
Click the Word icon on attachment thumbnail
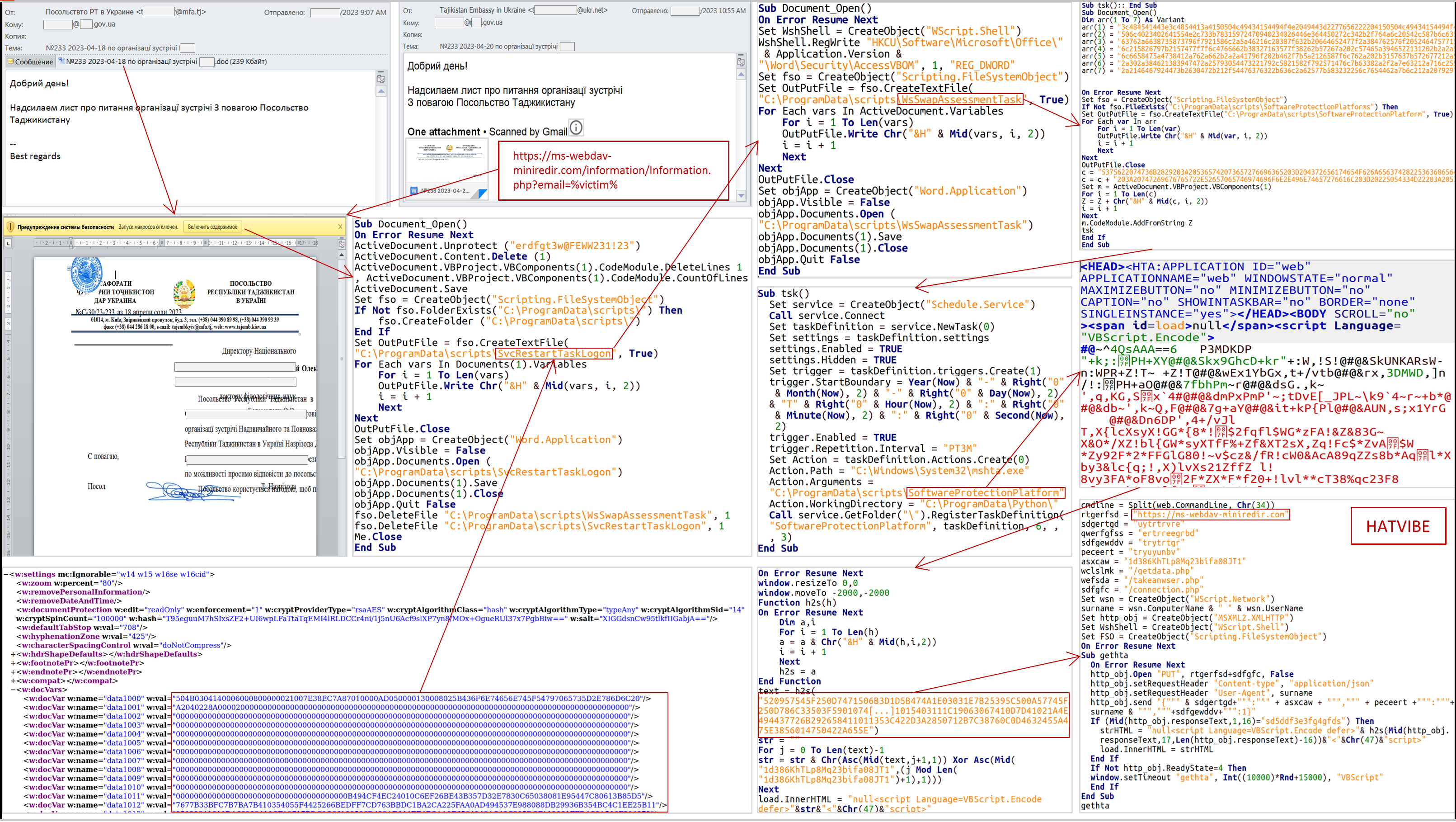click(x=414, y=191)
